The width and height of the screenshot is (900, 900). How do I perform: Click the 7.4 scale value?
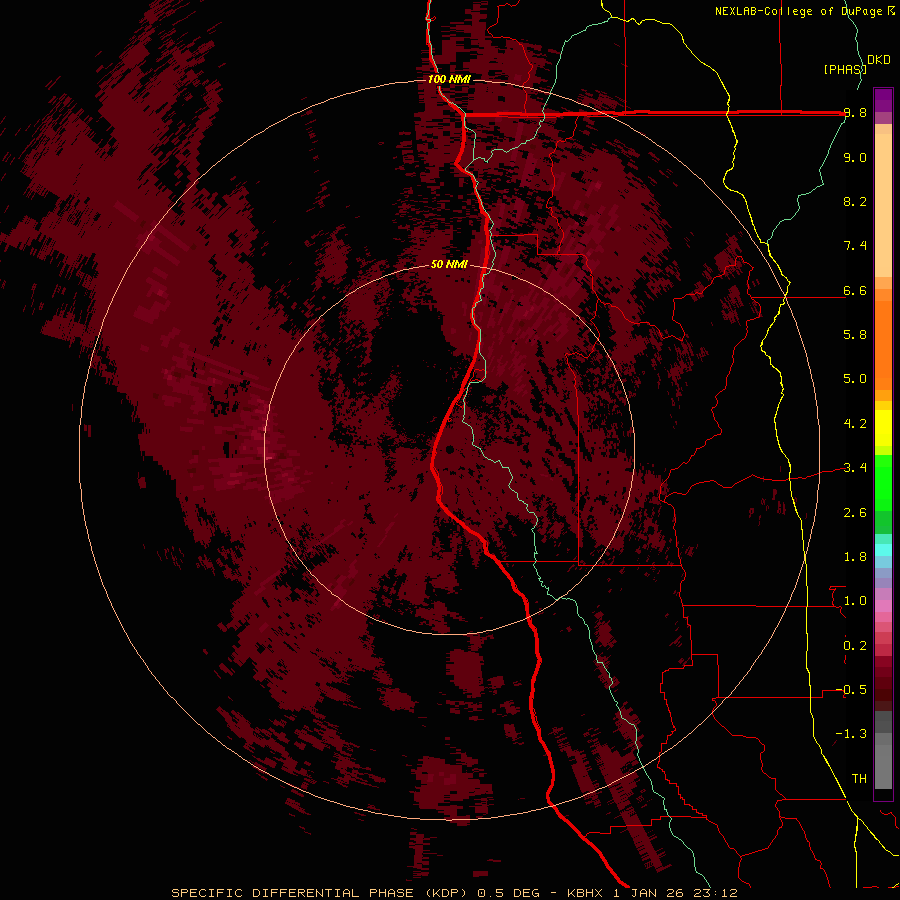(x=855, y=246)
